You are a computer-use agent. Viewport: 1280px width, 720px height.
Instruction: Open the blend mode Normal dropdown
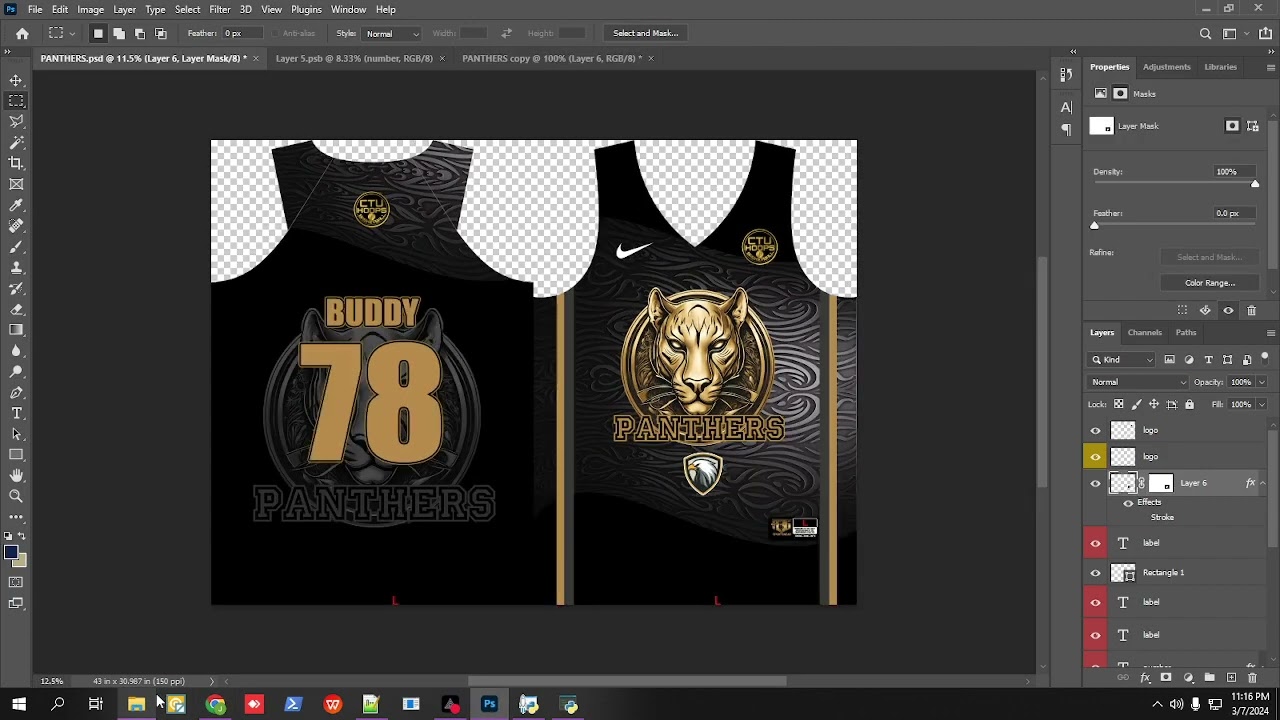click(1138, 382)
